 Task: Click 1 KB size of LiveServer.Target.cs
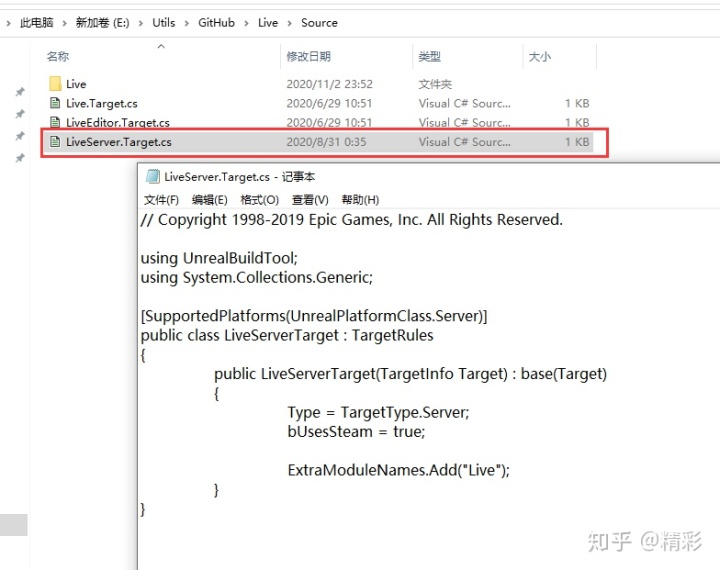click(x=577, y=142)
